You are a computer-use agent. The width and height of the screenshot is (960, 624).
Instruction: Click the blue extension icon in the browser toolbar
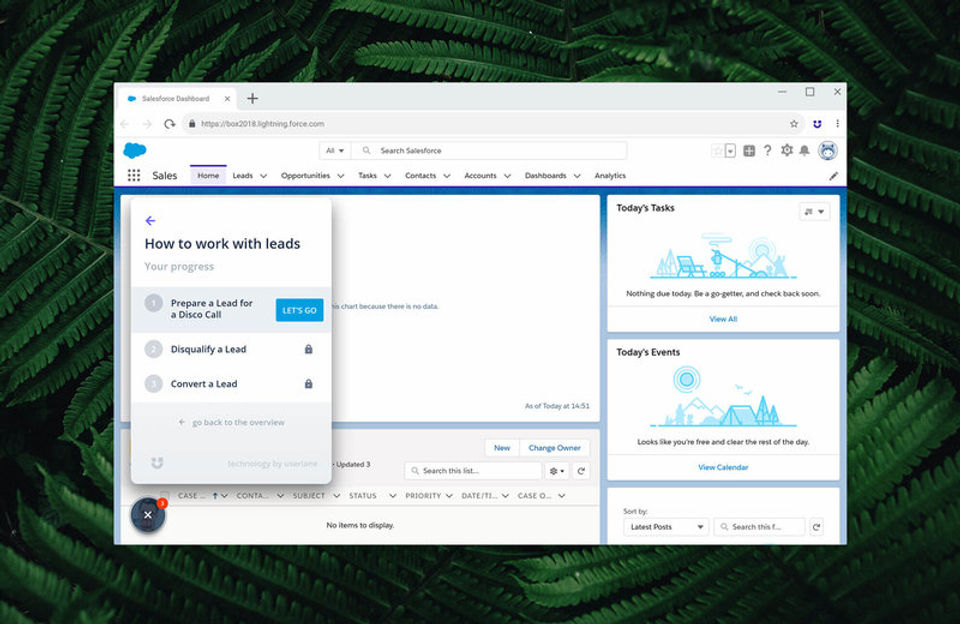click(817, 124)
